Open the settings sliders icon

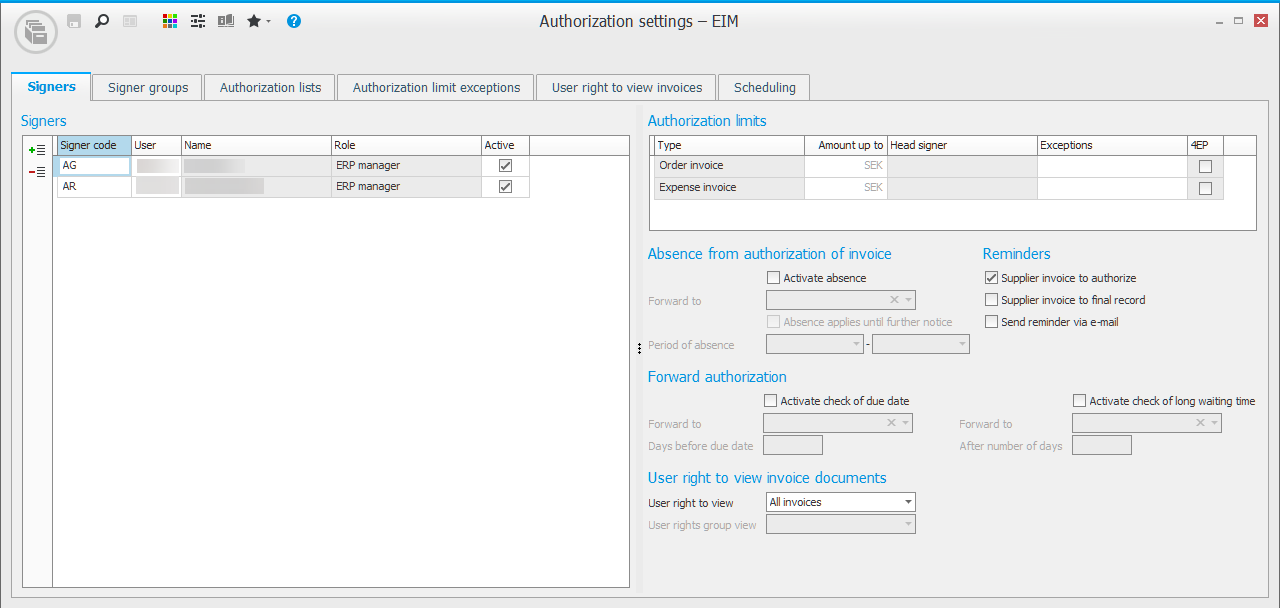pyautogui.click(x=198, y=21)
